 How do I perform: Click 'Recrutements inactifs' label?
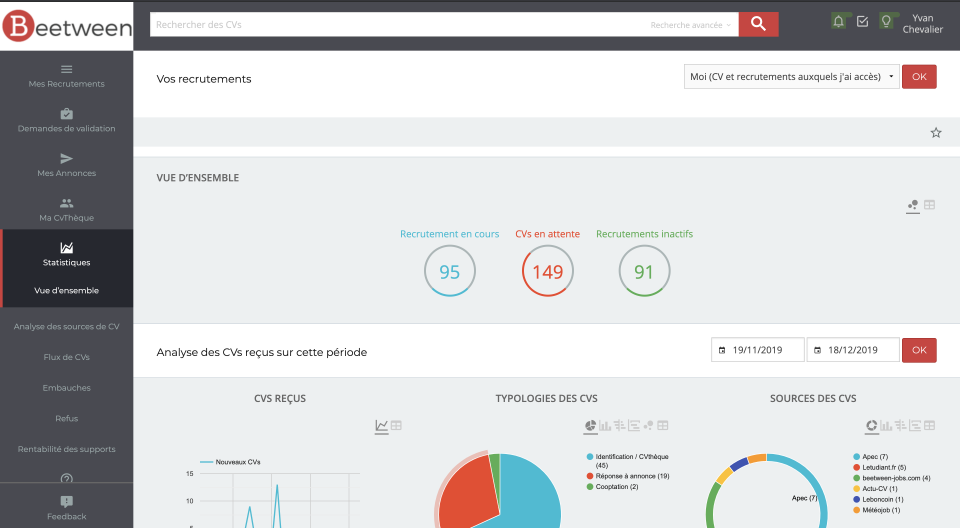pos(644,234)
